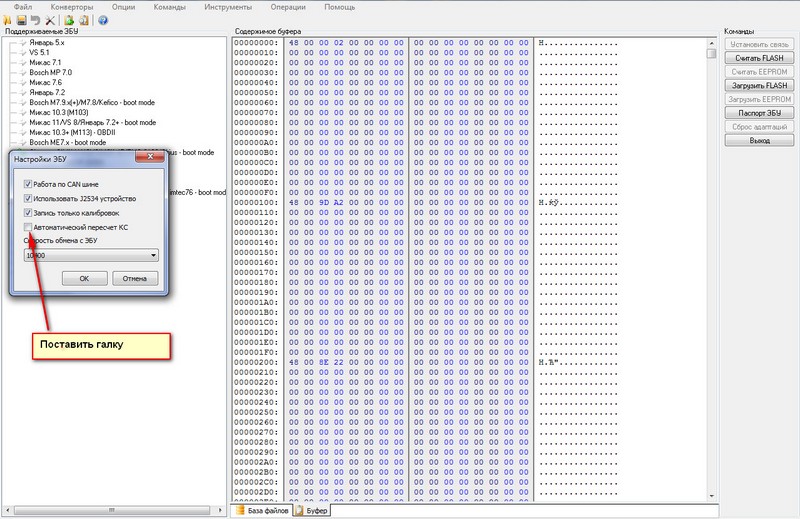Viewport: 800px width, 519px height.
Task: Click the undo arrow toolbar icon
Action: [x=36, y=20]
